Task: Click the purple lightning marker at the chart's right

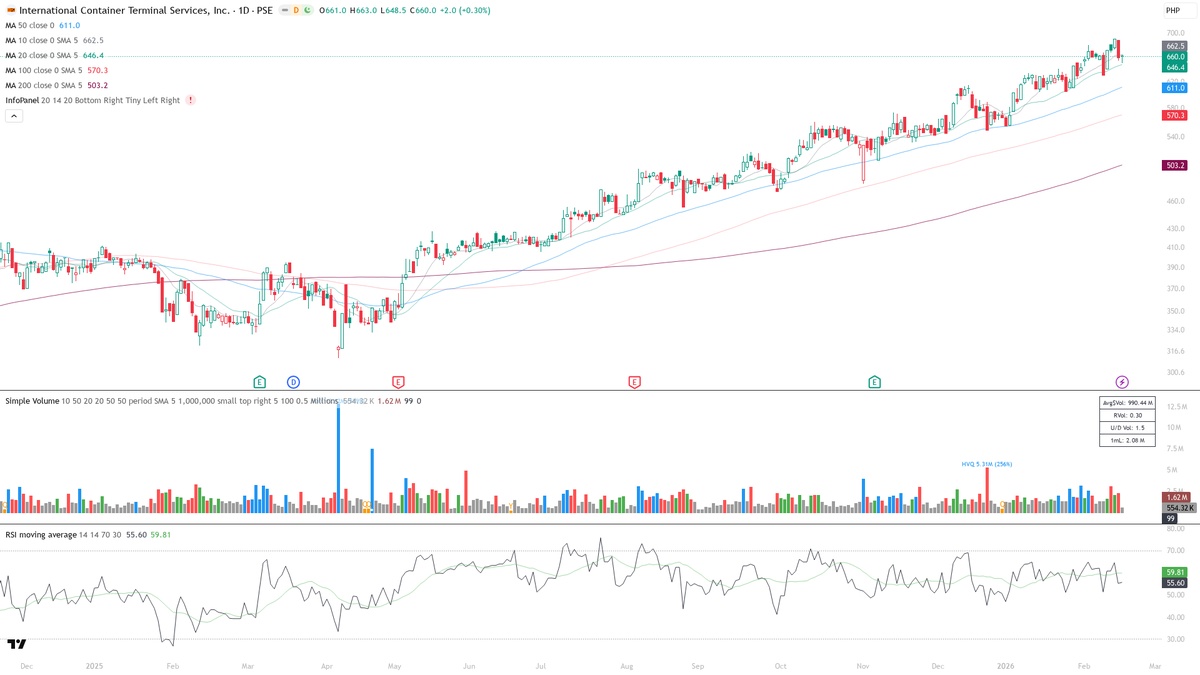Action: pyautogui.click(x=1122, y=382)
